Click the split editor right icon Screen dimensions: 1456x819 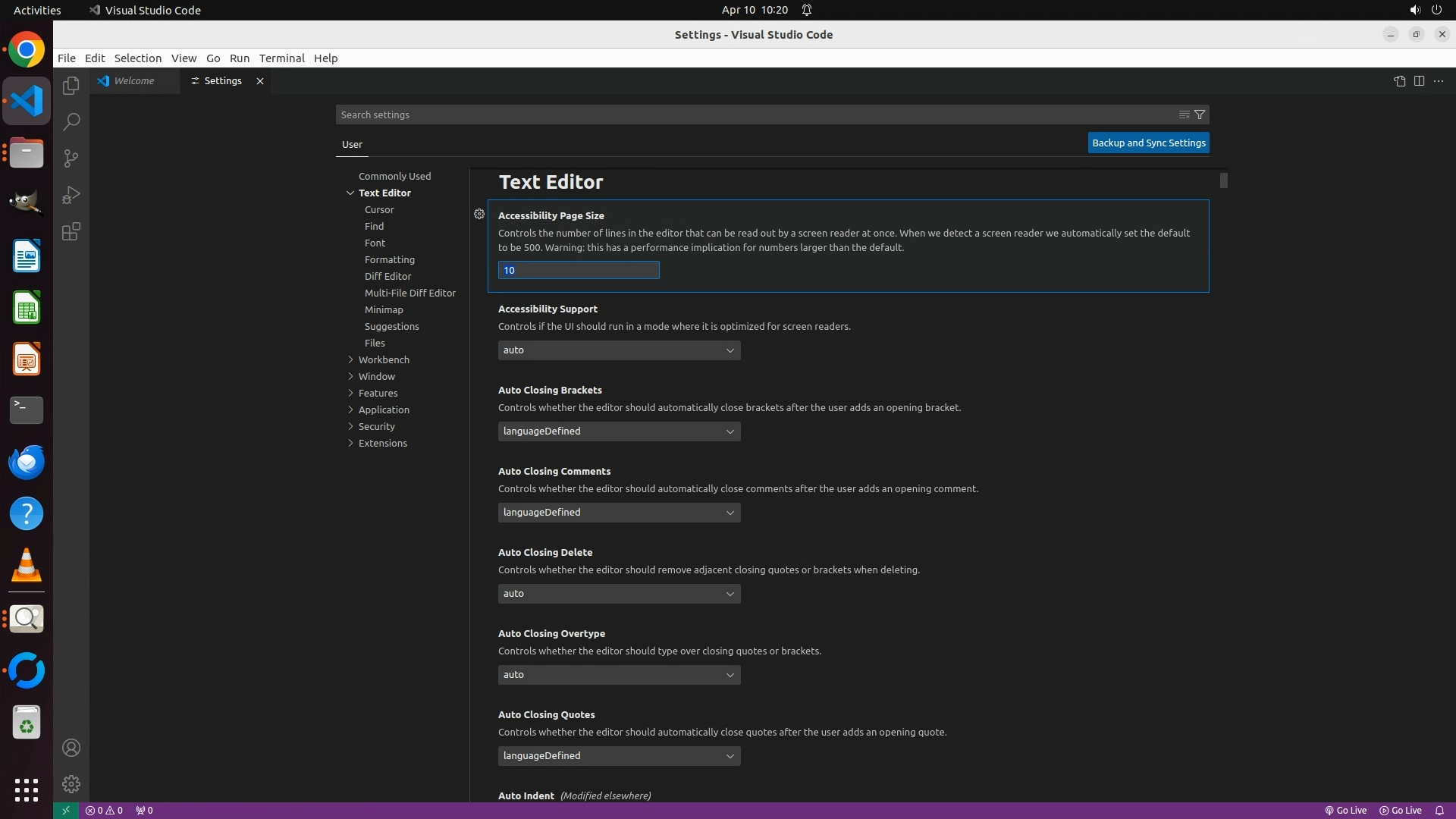pos(1419,81)
